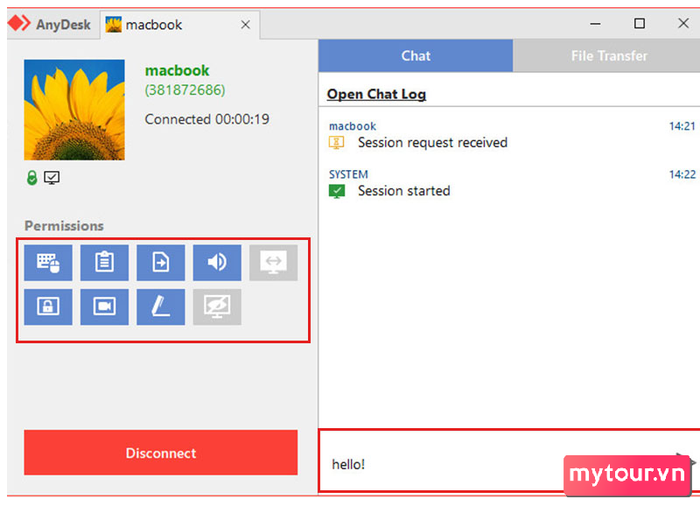Open Chat Log link

[x=376, y=94]
